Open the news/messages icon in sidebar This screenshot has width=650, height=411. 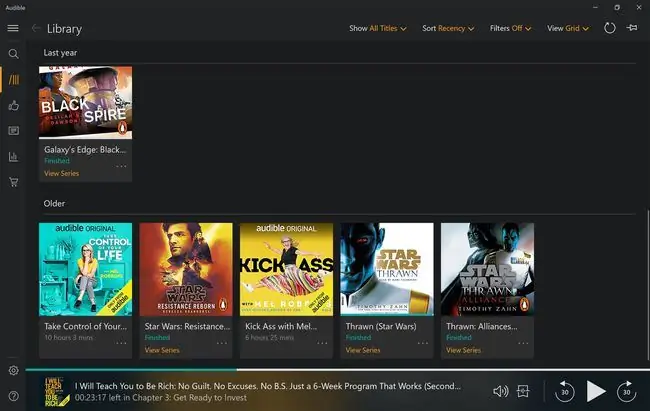click(13, 131)
